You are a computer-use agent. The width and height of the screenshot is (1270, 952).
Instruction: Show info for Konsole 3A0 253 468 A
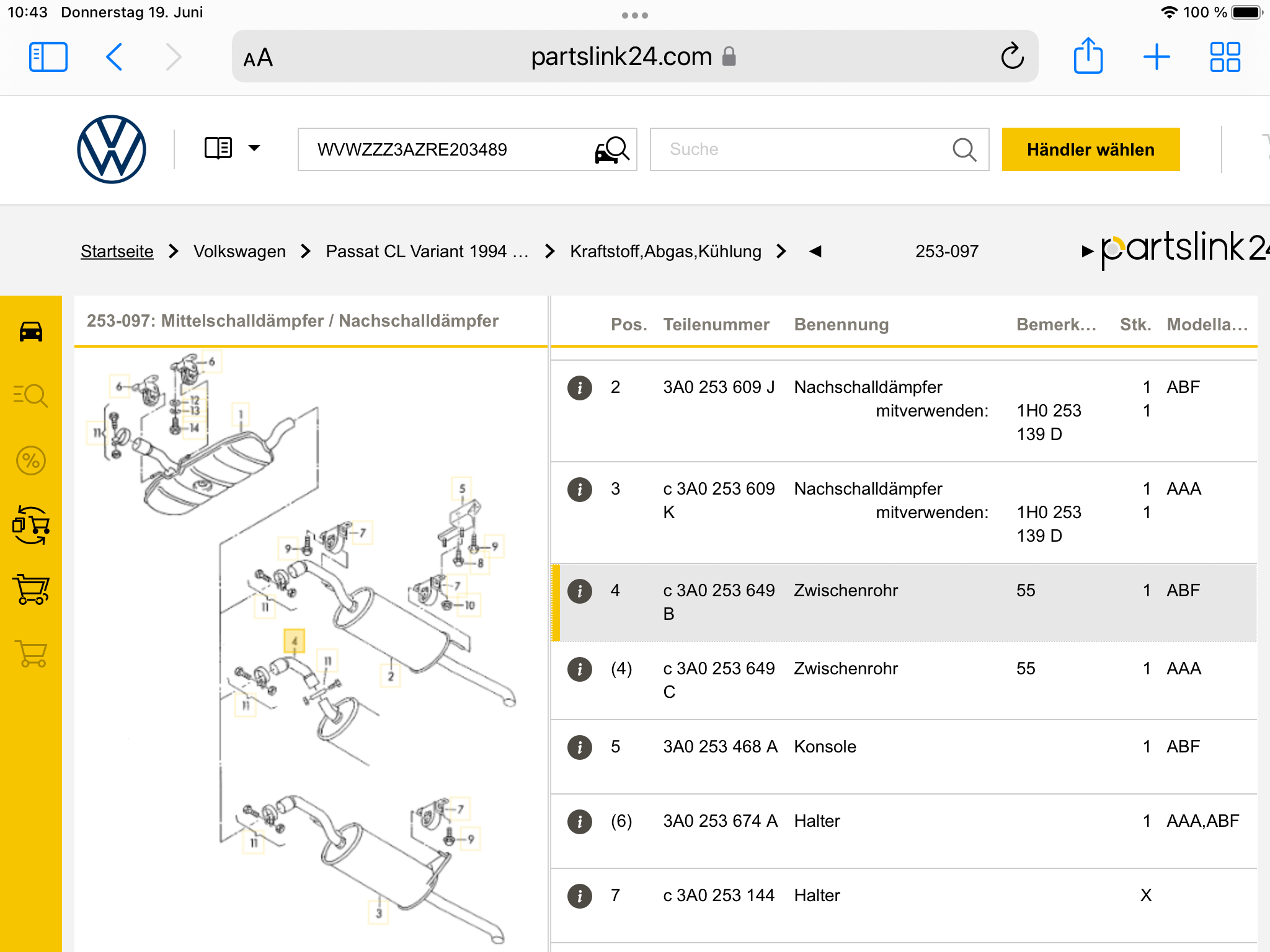(x=580, y=747)
